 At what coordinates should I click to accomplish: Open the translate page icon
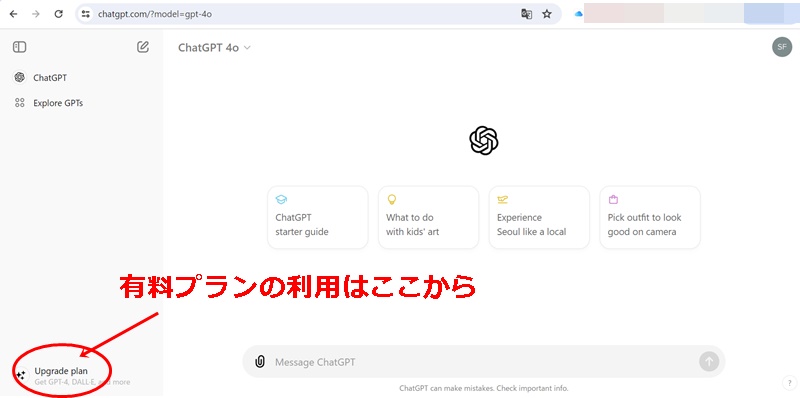point(527,14)
